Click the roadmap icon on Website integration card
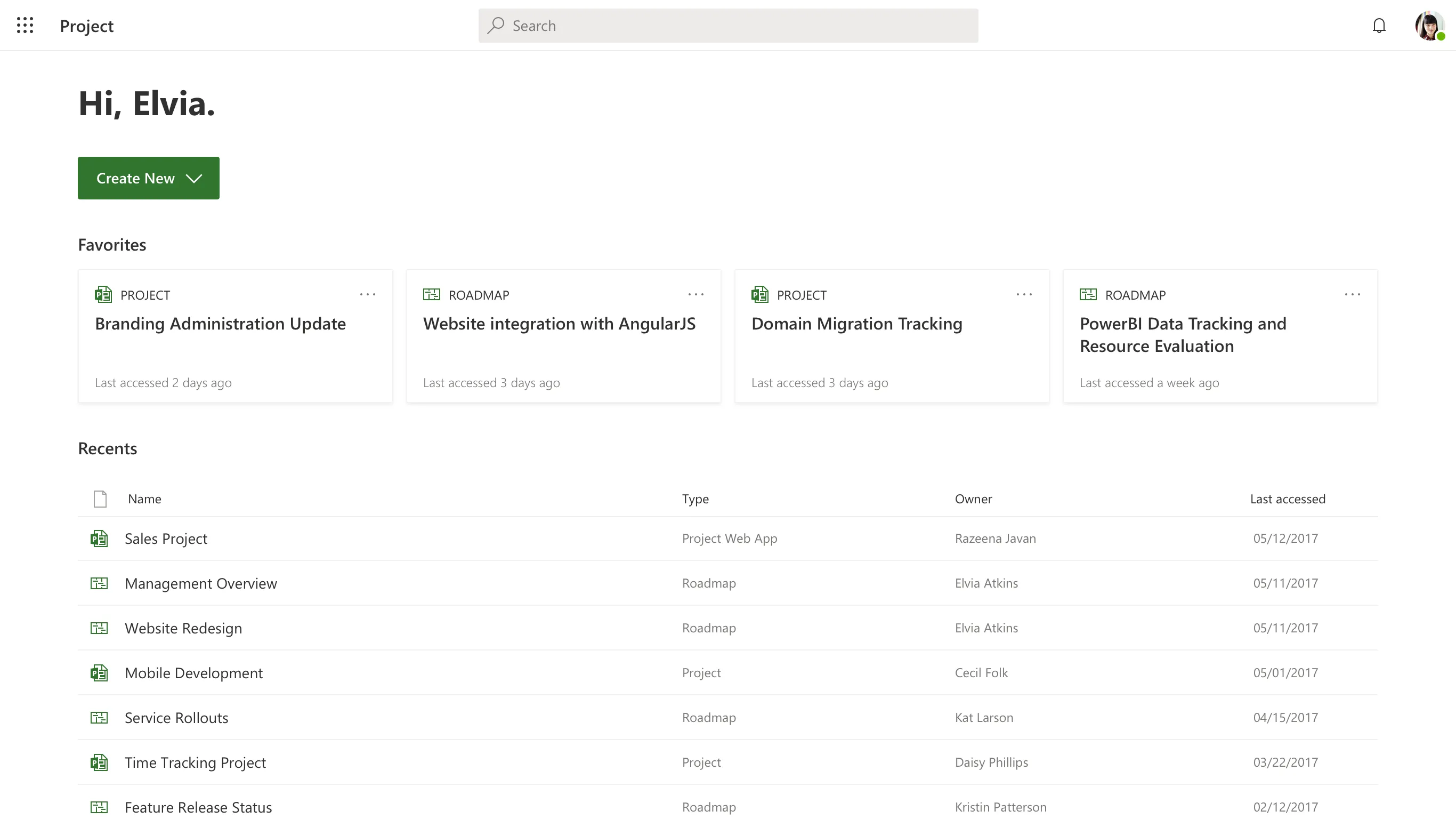Viewport: 1456px width, 819px height. pos(431,295)
